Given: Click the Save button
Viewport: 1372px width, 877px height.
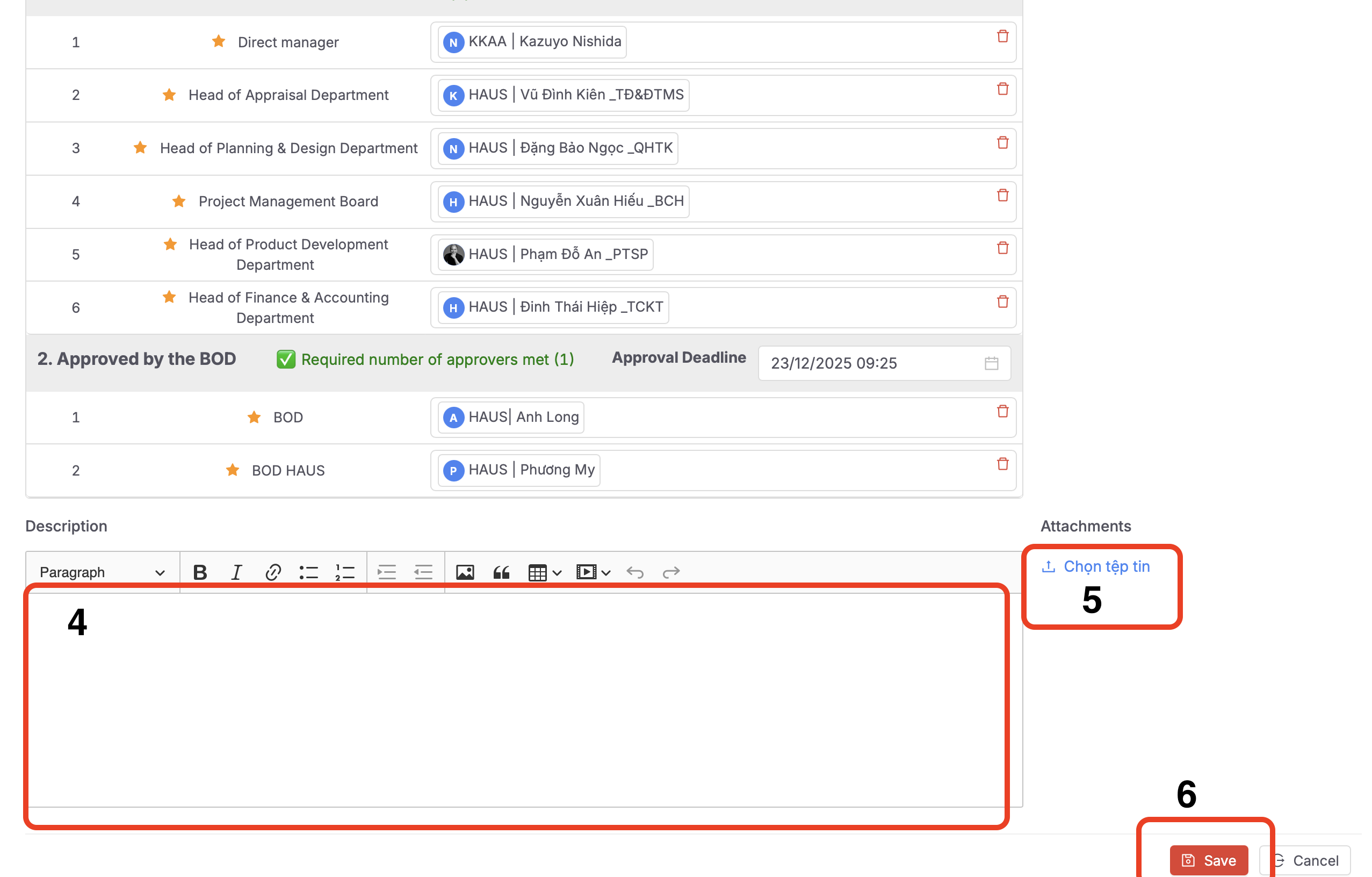Looking at the screenshot, I should tap(1209, 860).
